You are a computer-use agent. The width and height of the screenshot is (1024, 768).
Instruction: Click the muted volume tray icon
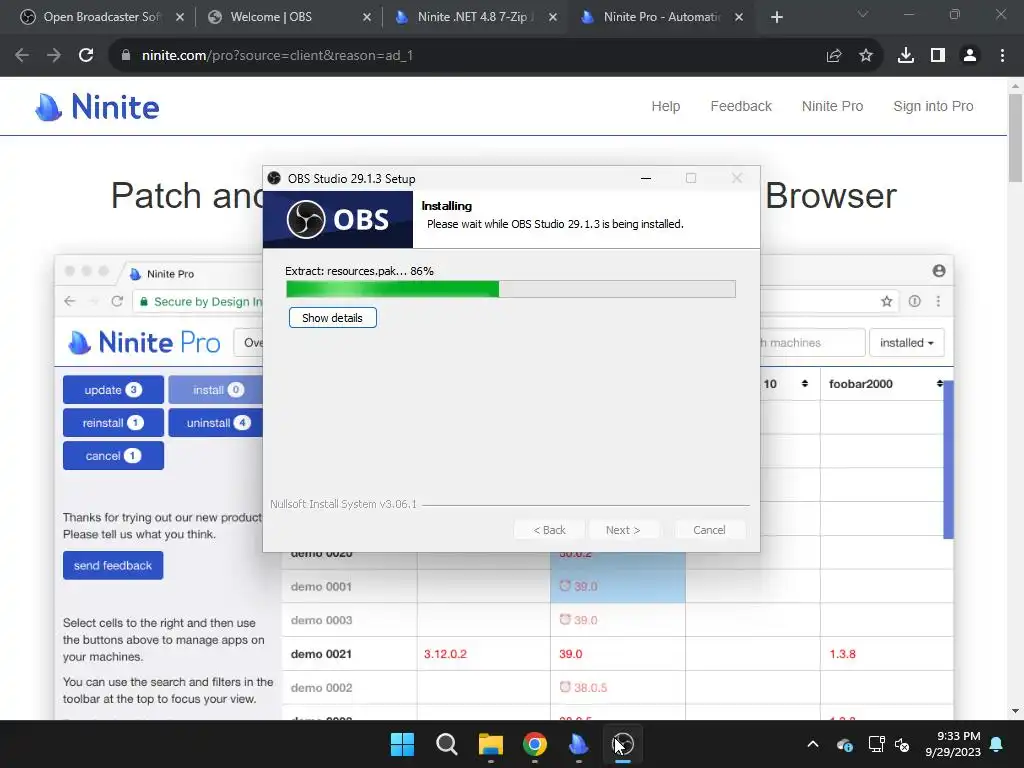click(903, 744)
